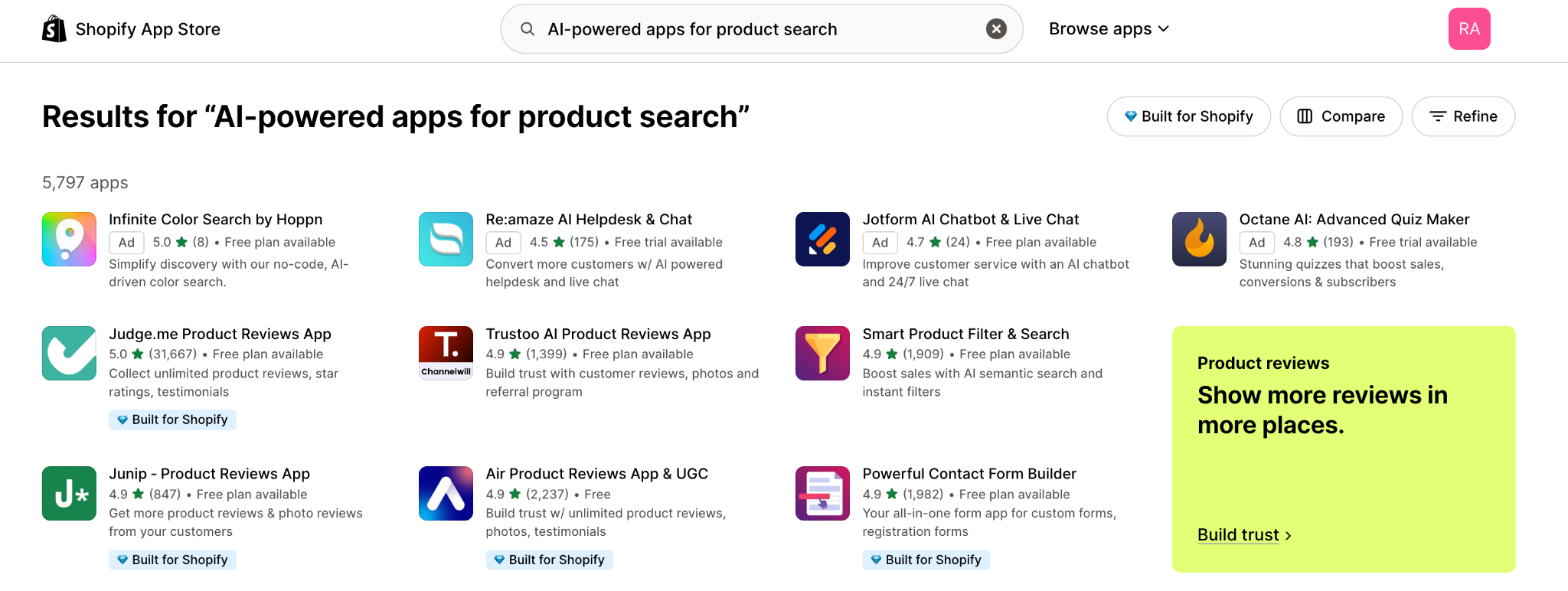This screenshot has height=591, width=1568.
Task: Open the Trustoo Channelwill app icon
Action: click(446, 353)
